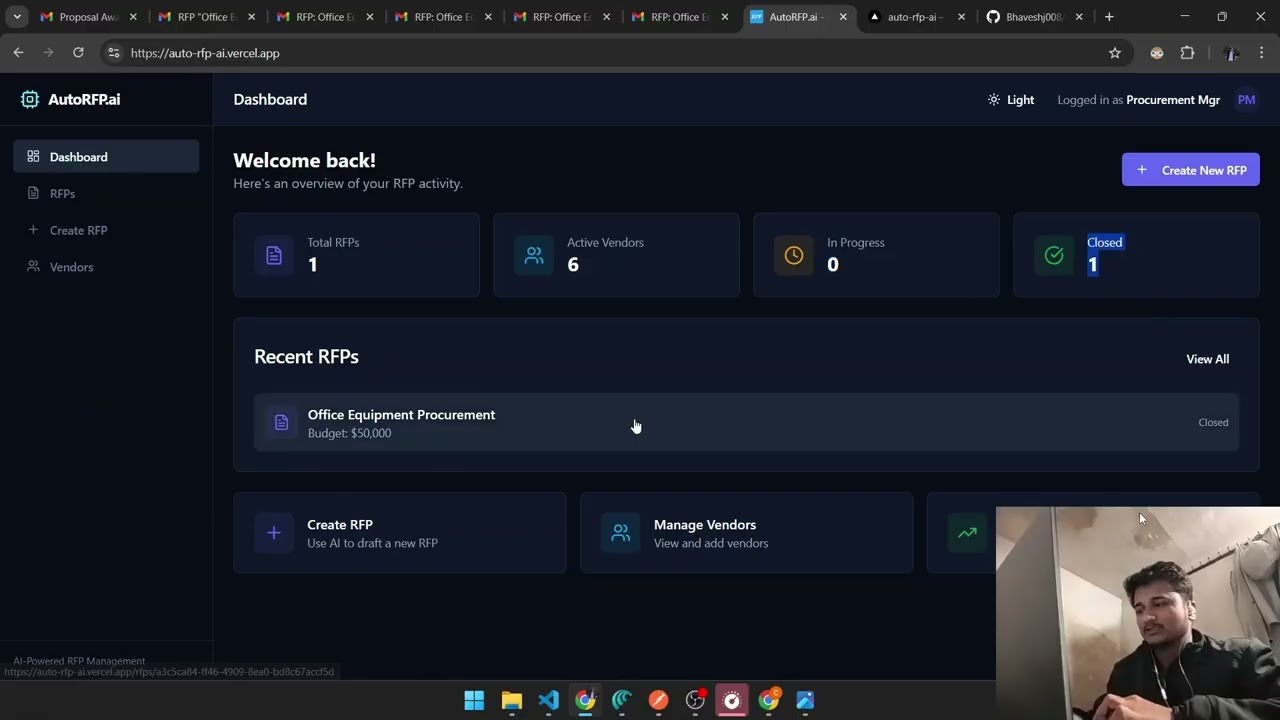The width and height of the screenshot is (1280, 720).
Task: Open the Windows Start menu
Action: click(474, 700)
